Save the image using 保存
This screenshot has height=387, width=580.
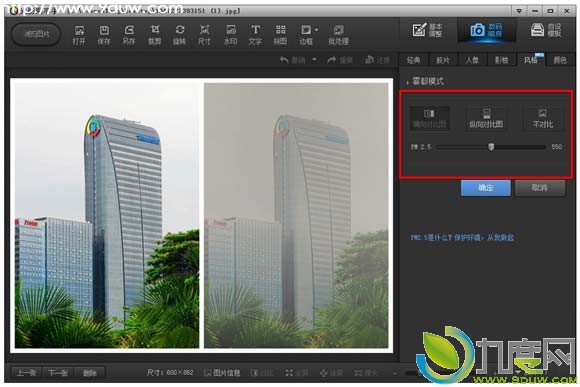[104, 35]
